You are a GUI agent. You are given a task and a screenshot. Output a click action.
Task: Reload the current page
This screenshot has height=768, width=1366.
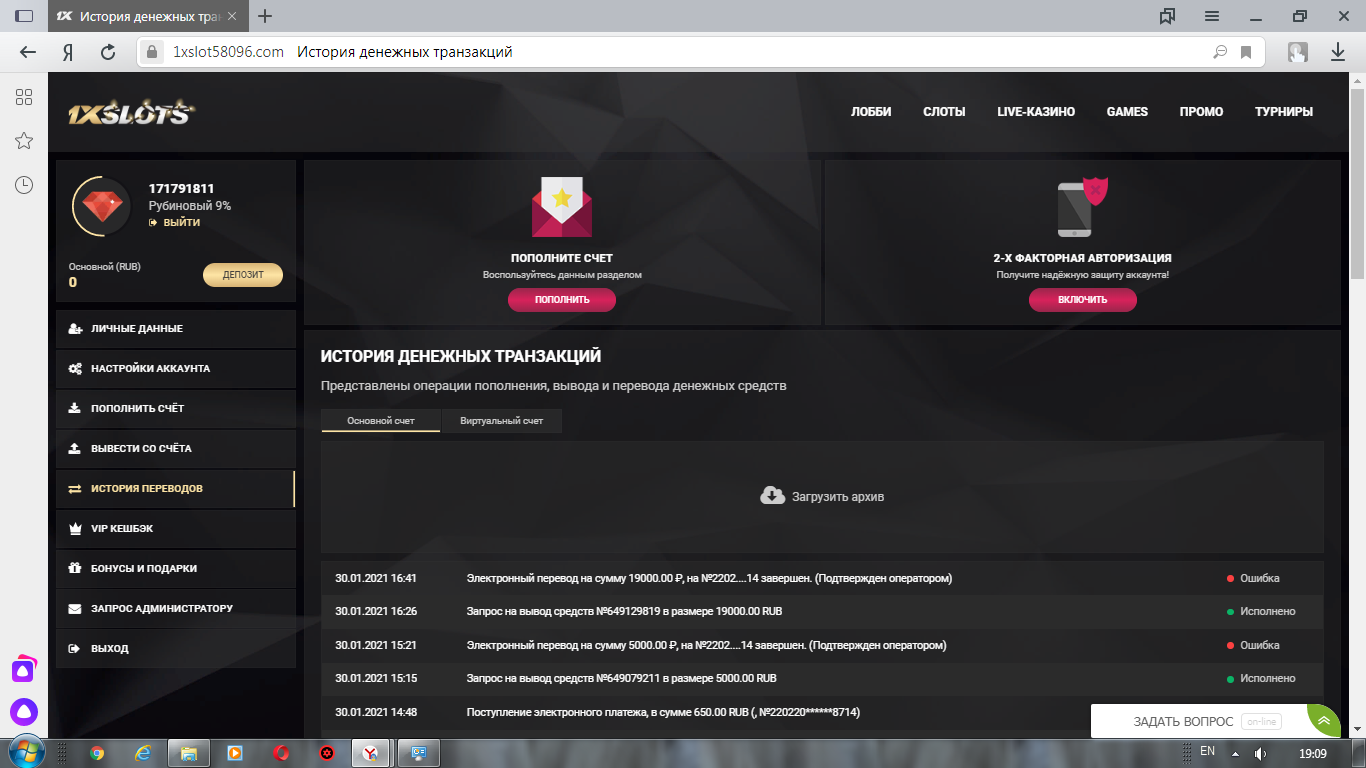[x=108, y=52]
